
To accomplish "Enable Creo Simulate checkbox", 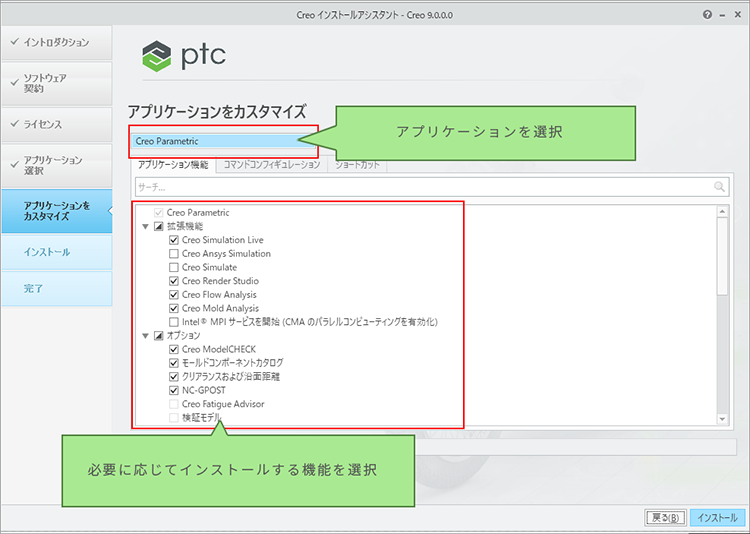I will pyautogui.click(x=174, y=267).
